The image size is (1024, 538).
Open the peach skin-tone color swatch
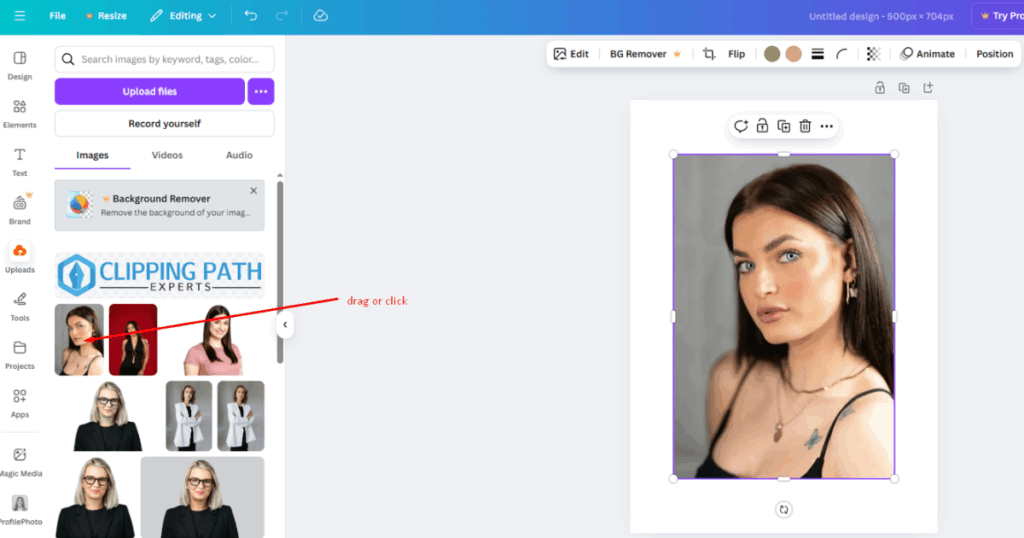coord(793,54)
